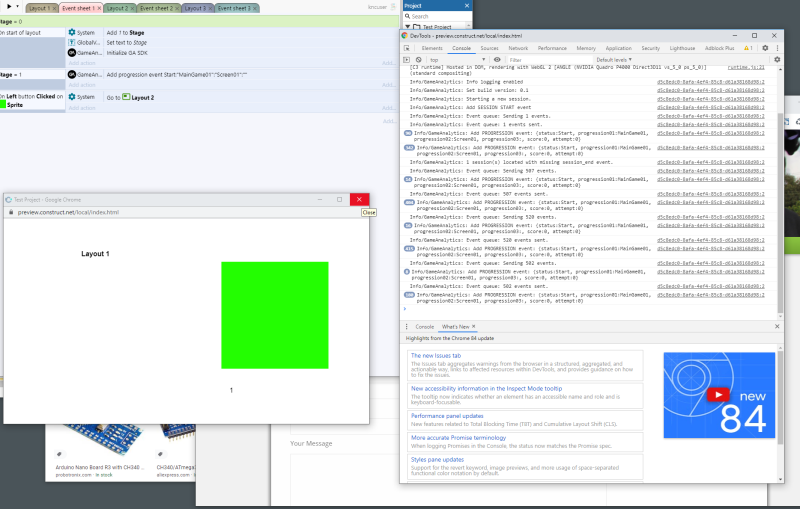Open the Default levels dropdown

(614, 60)
